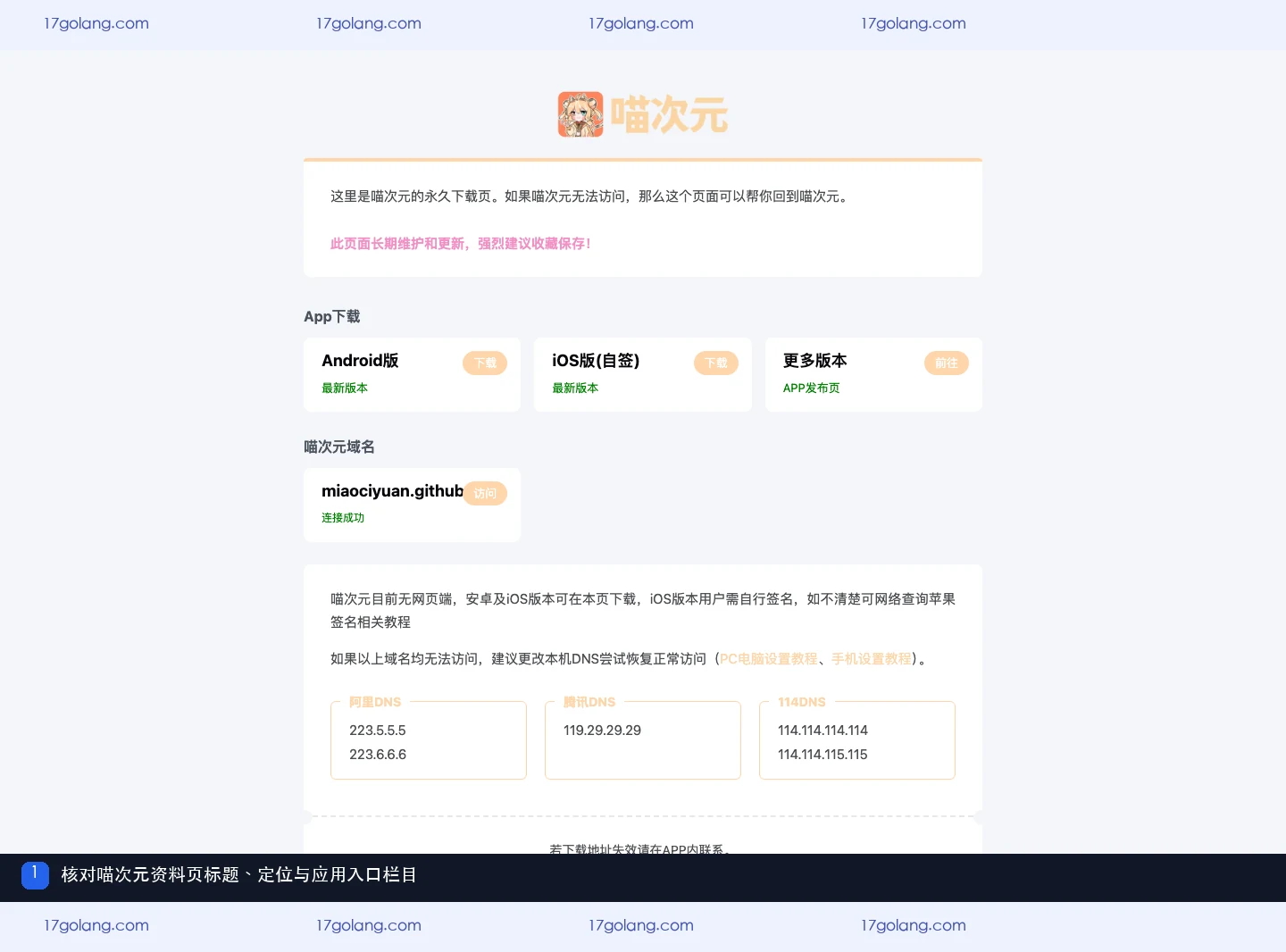
Task: Click the 若下载地址失效 notice text
Action: (x=641, y=848)
